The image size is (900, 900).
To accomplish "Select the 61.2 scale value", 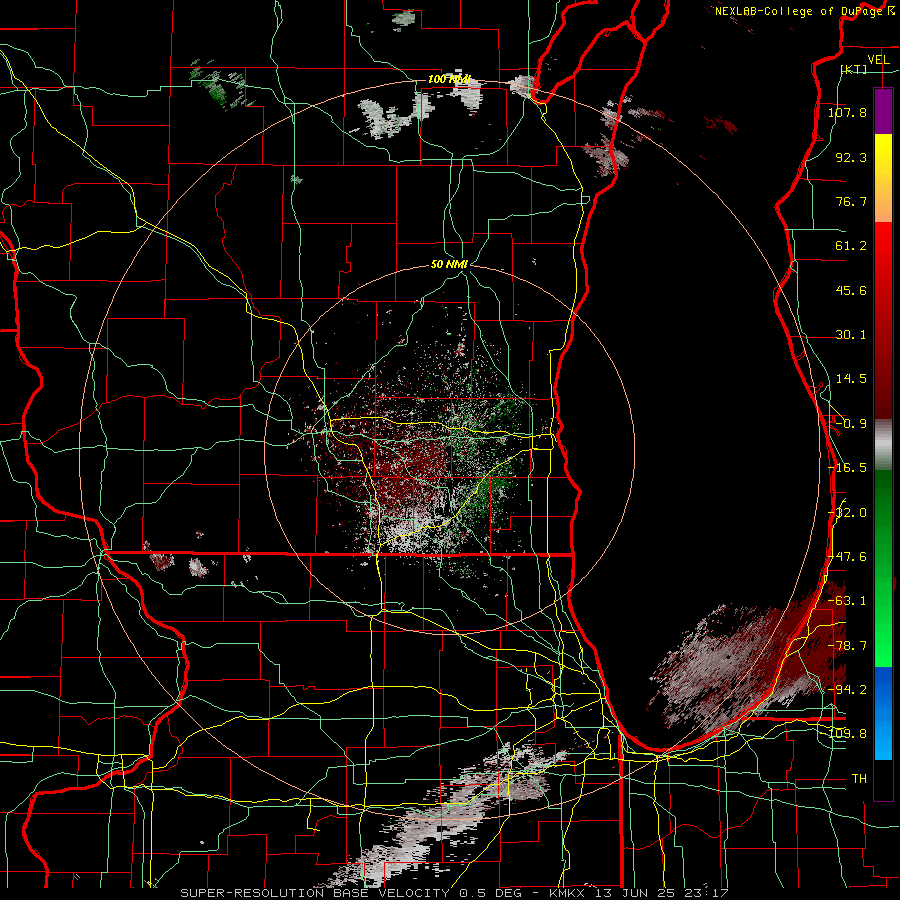I will tap(851, 246).
